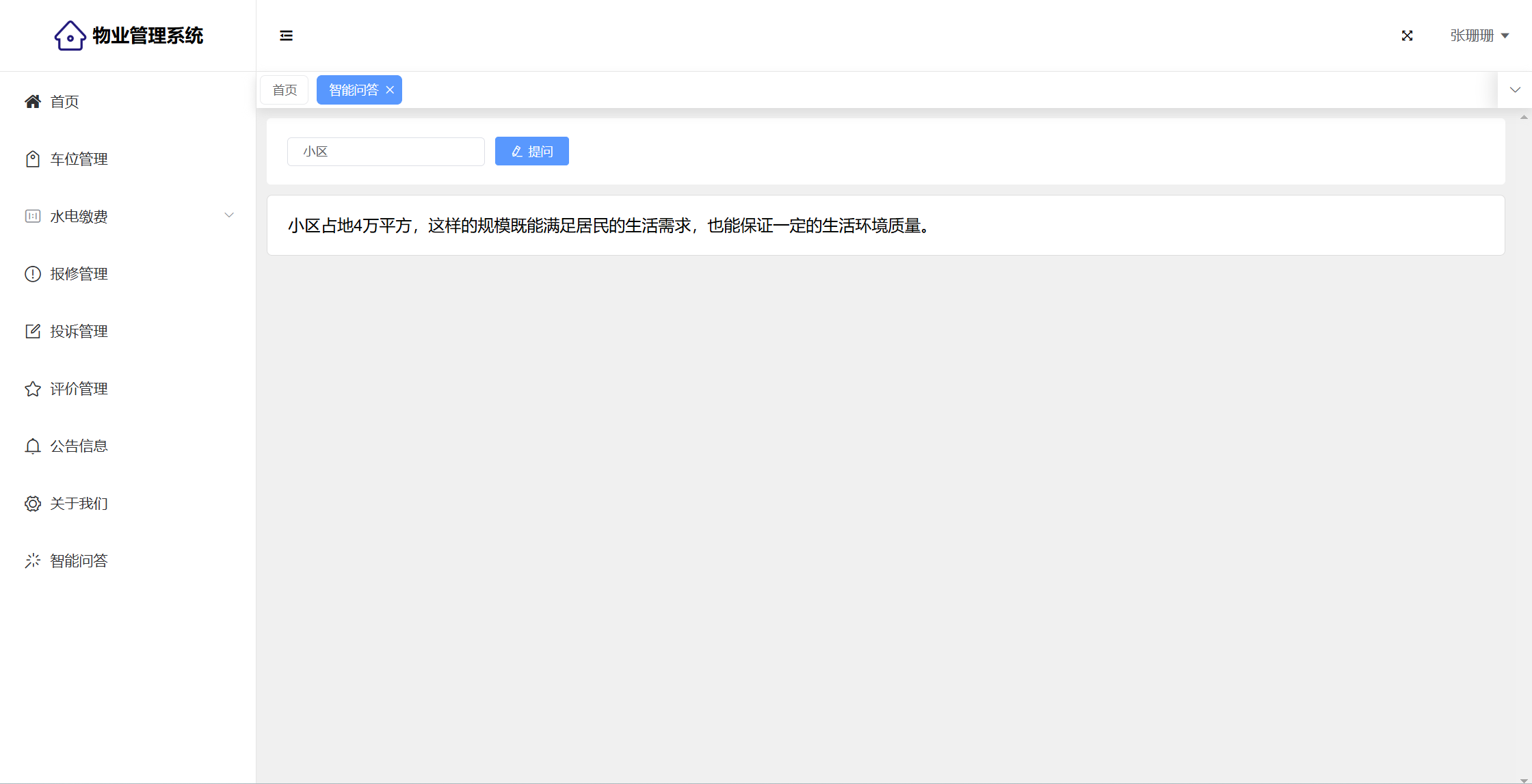This screenshot has width=1532, height=784.
Task: Click the house logo icon
Action: [x=70, y=36]
